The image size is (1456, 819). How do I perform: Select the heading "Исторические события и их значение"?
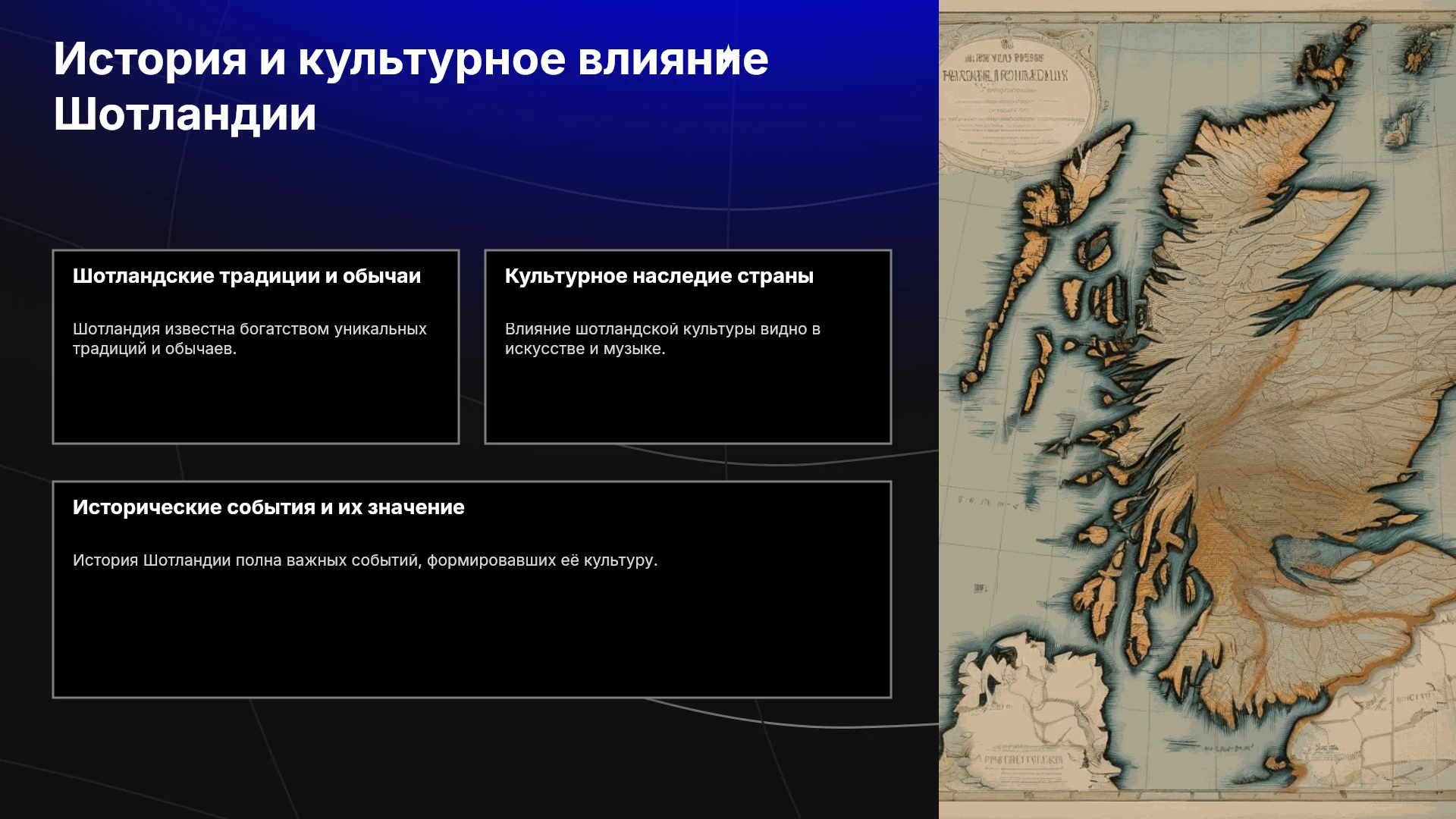click(x=268, y=507)
